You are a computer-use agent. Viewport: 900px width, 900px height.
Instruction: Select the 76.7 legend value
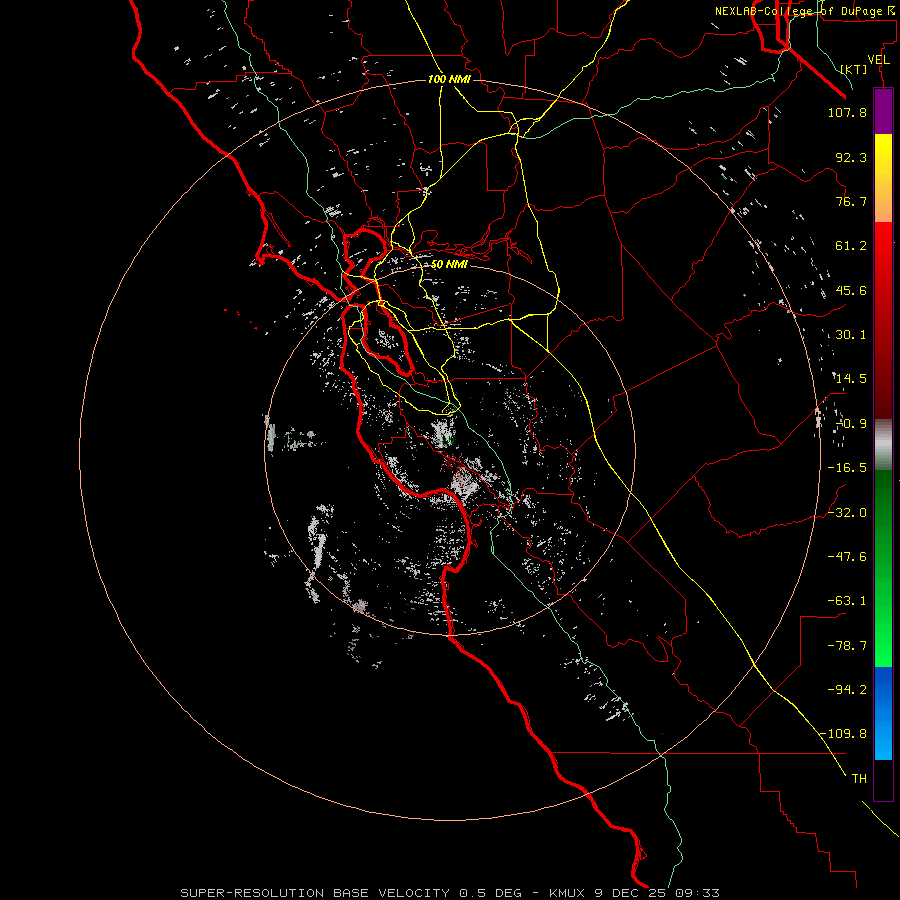[x=851, y=201]
